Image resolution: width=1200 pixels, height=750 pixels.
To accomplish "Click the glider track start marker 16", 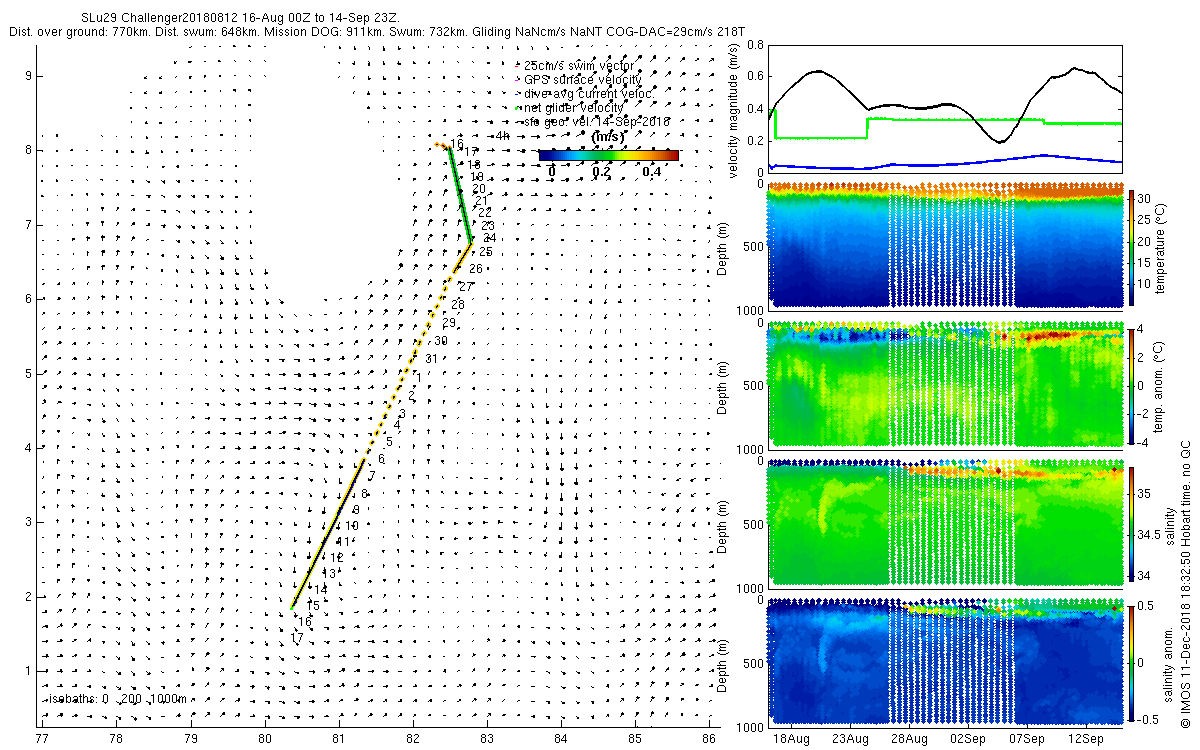I will 456,145.
